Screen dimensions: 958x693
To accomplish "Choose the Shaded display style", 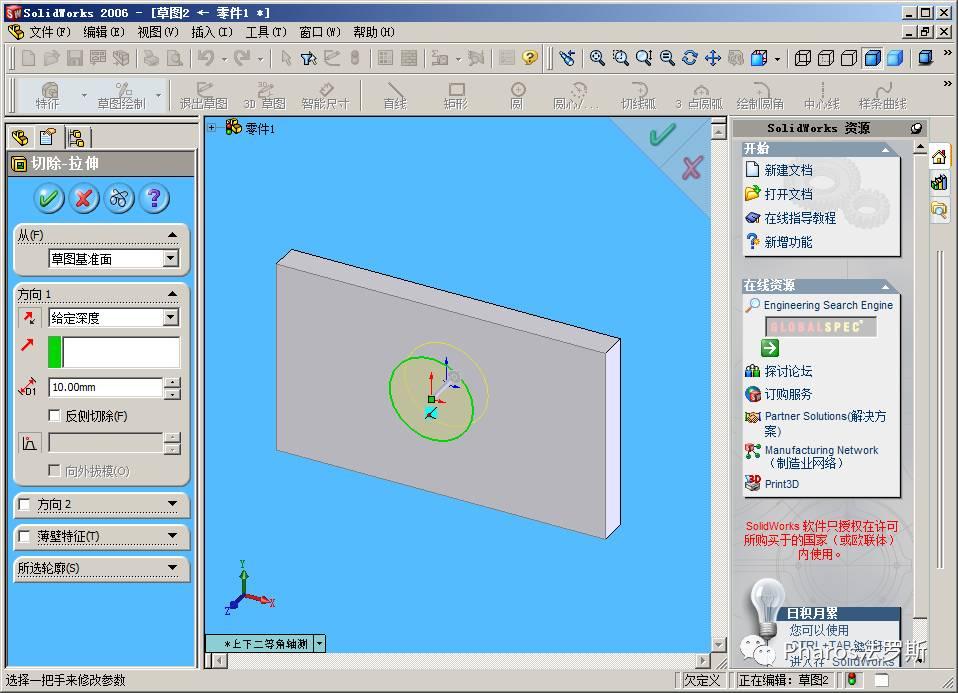I will 896,58.
